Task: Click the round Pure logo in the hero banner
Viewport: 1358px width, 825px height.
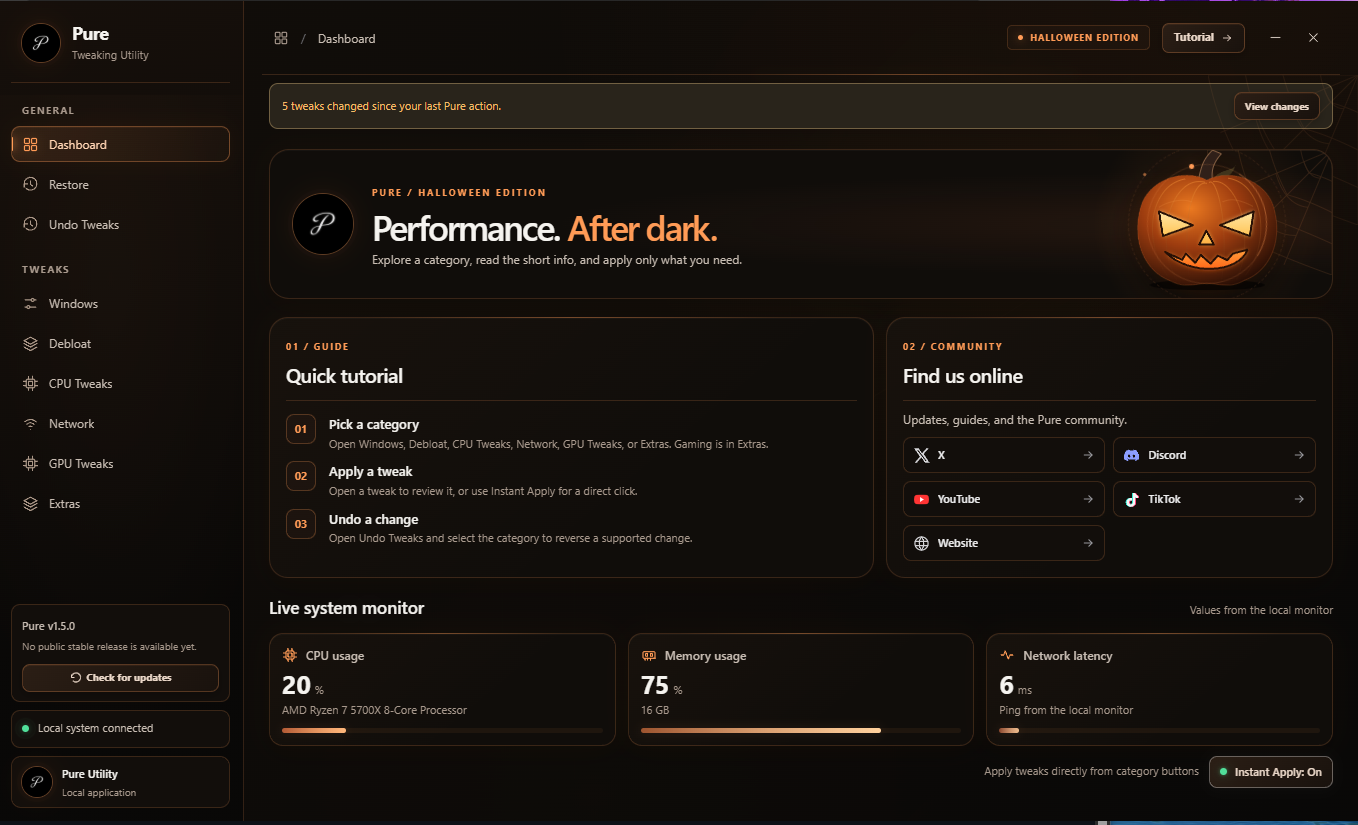Action: pyautogui.click(x=322, y=224)
